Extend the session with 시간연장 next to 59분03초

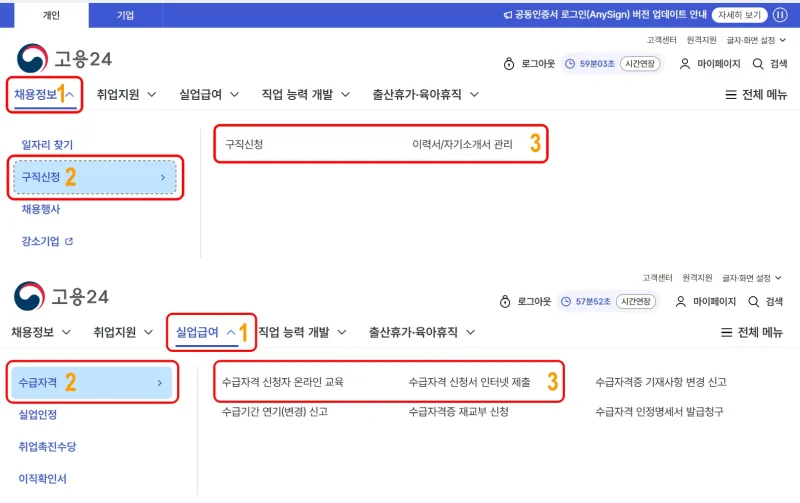640,64
